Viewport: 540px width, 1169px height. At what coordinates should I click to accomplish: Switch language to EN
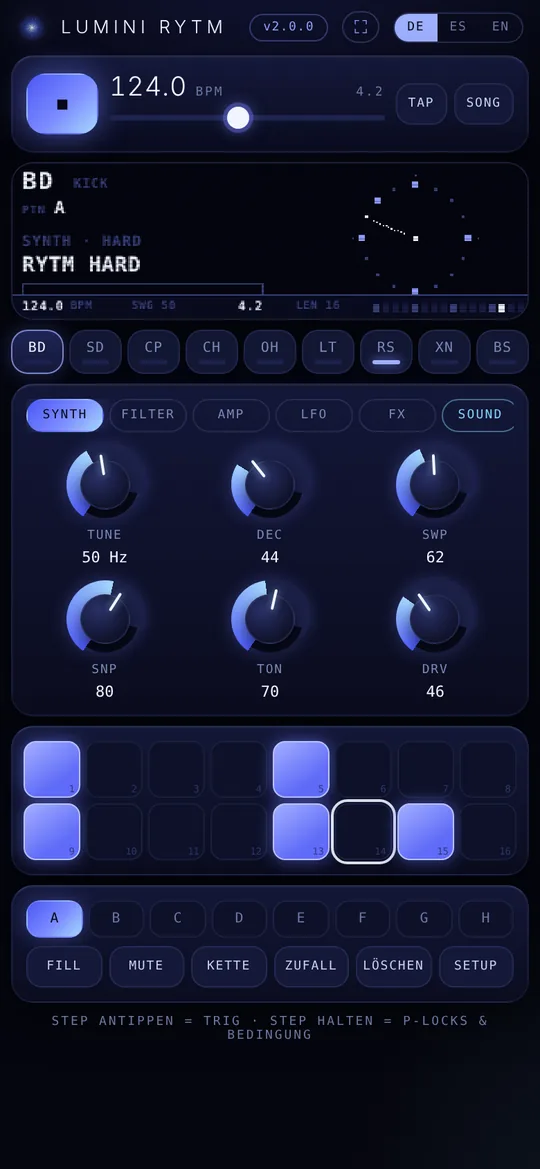[500, 28]
